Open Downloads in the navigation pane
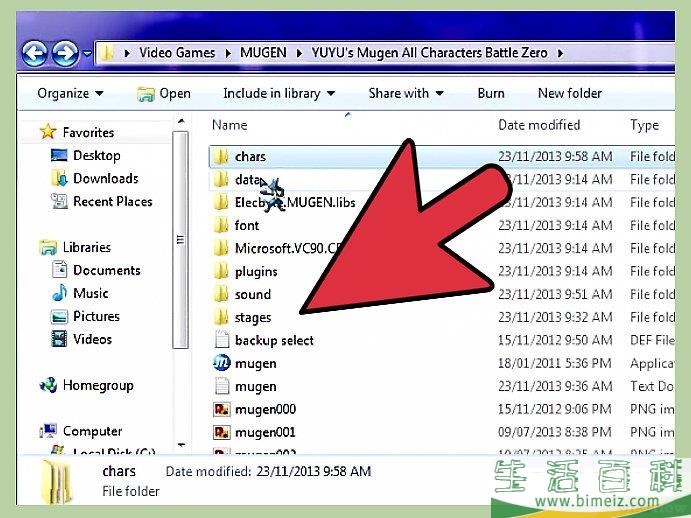The width and height of the screenshot is (691, 518). [106, 178]
